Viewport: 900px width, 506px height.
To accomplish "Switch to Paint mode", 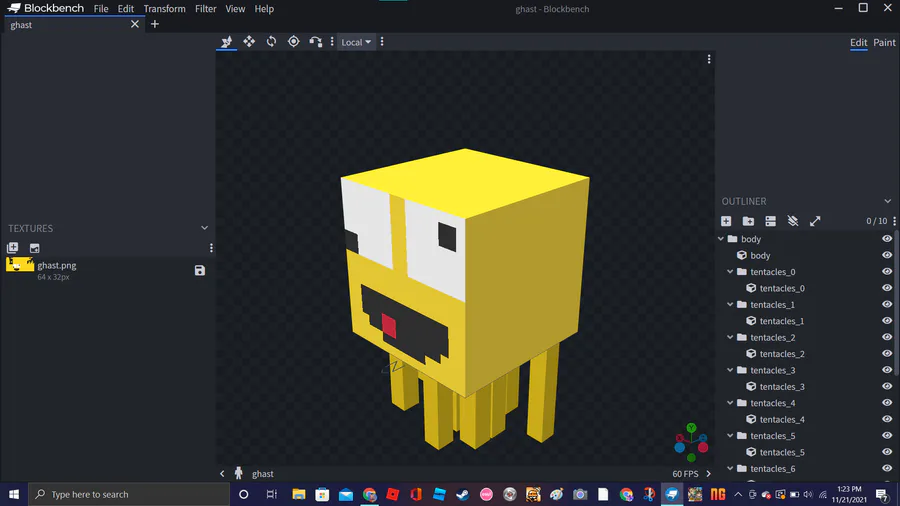I will 884,42.
